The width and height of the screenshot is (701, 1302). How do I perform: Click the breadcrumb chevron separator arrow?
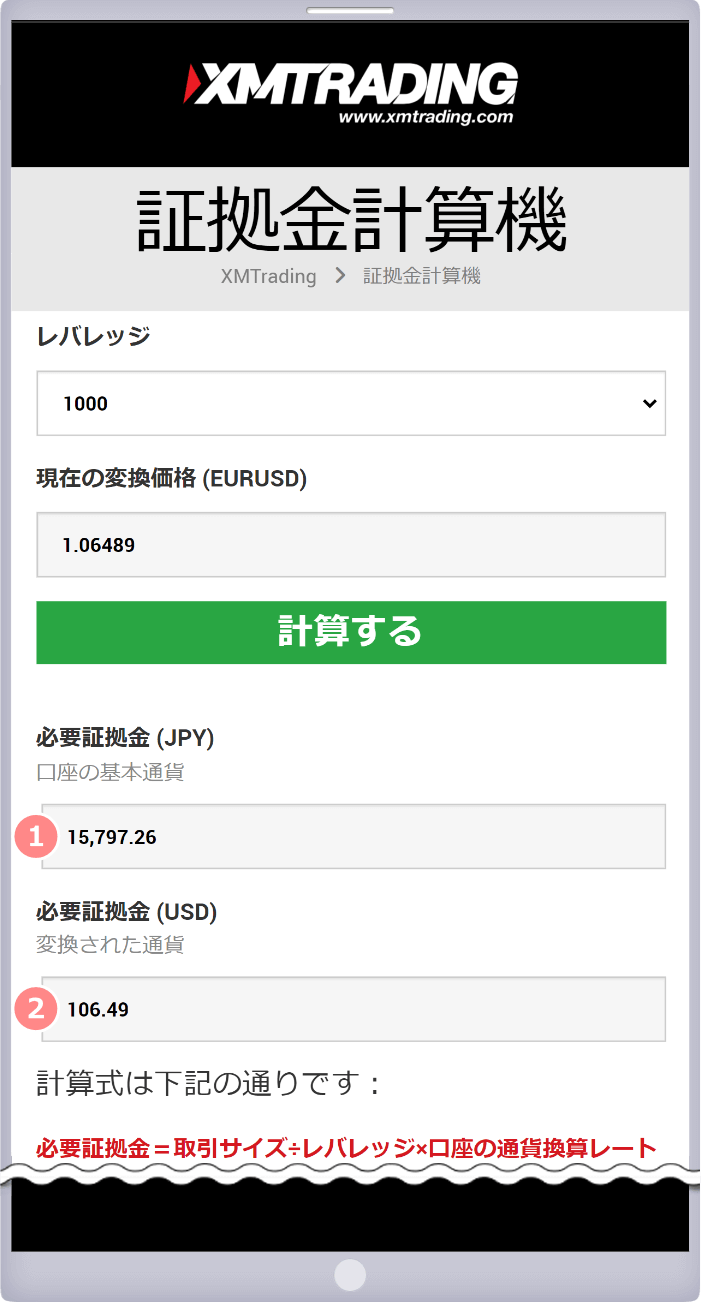coord(340,276)
